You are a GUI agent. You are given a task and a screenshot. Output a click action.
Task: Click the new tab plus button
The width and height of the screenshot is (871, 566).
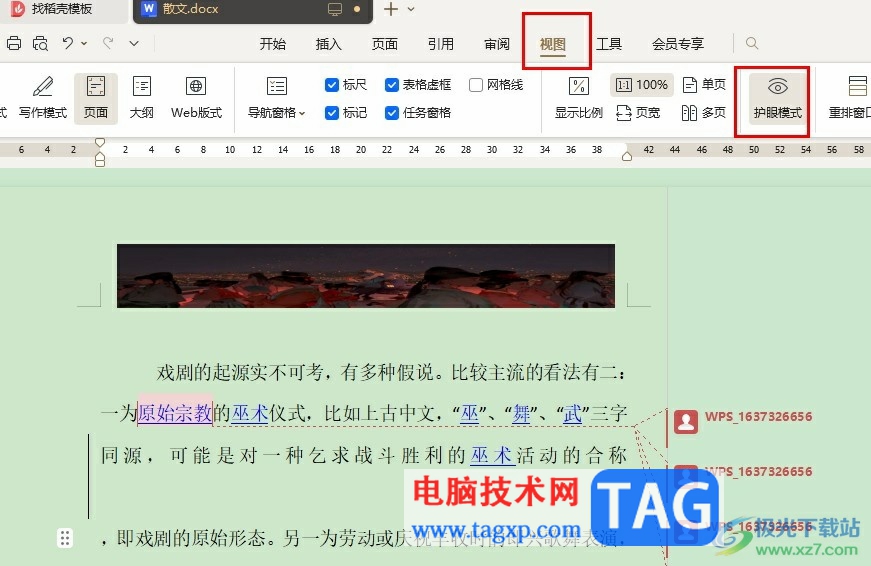[x=391, y=9]
